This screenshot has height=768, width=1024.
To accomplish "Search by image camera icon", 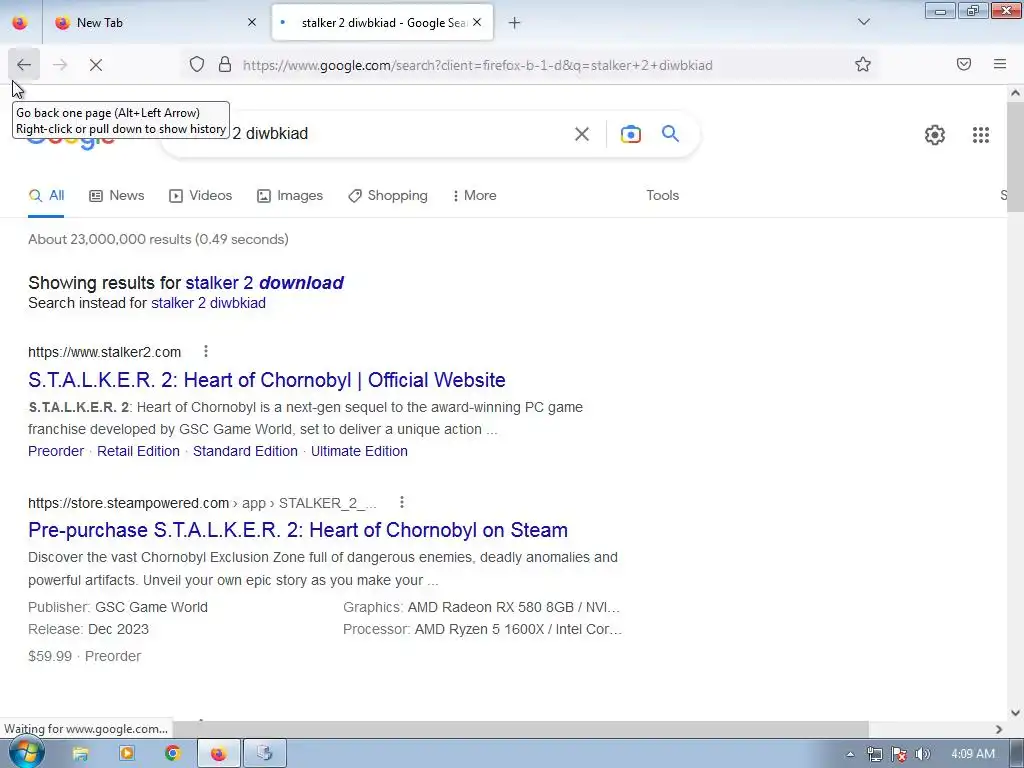I will click(x=631, y=134).
